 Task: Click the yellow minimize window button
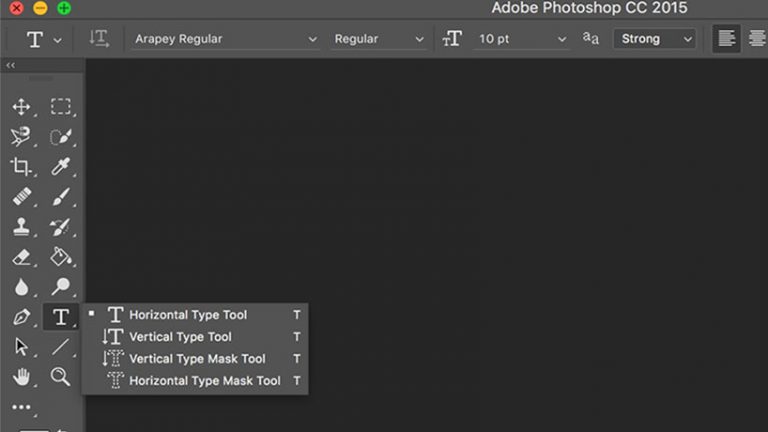[40, 8]
